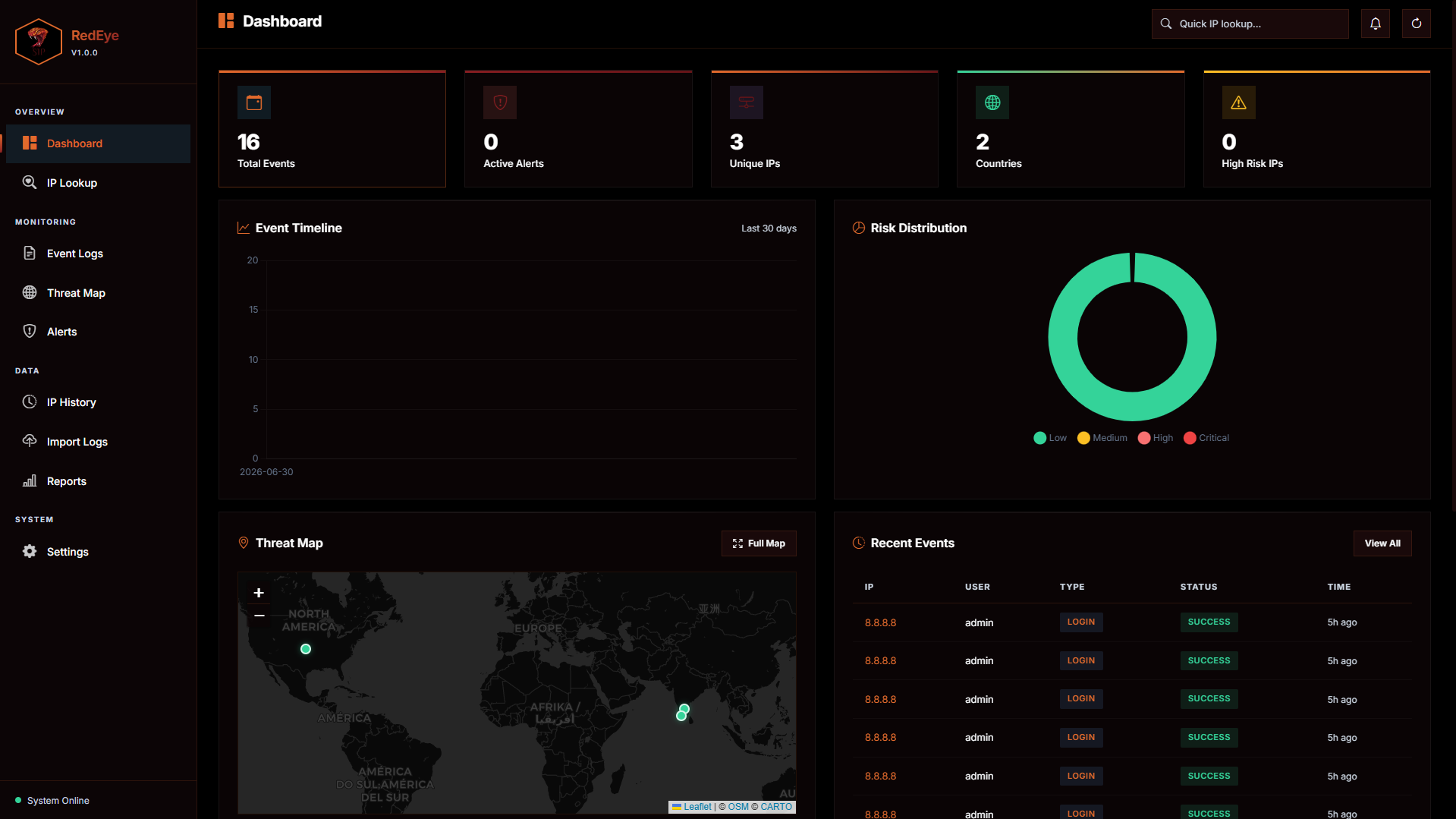Click the TIME column header
Screen dimensions: 1456x819
click(1339, 587)
